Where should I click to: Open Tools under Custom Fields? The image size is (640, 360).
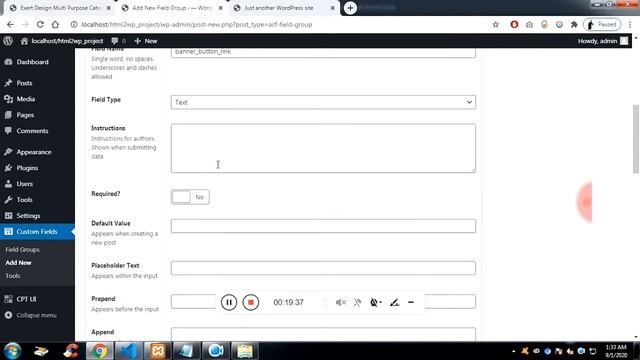point(13,276)
